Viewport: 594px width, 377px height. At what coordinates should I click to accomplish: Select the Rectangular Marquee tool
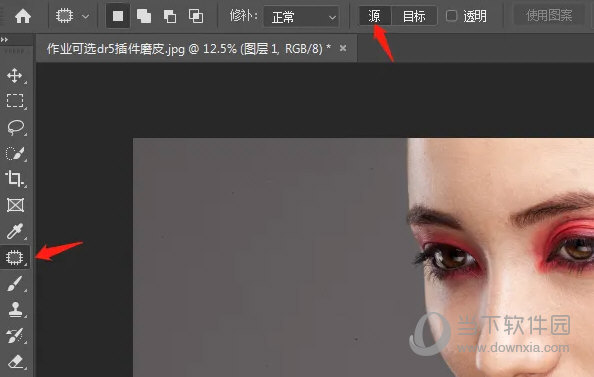15,101
